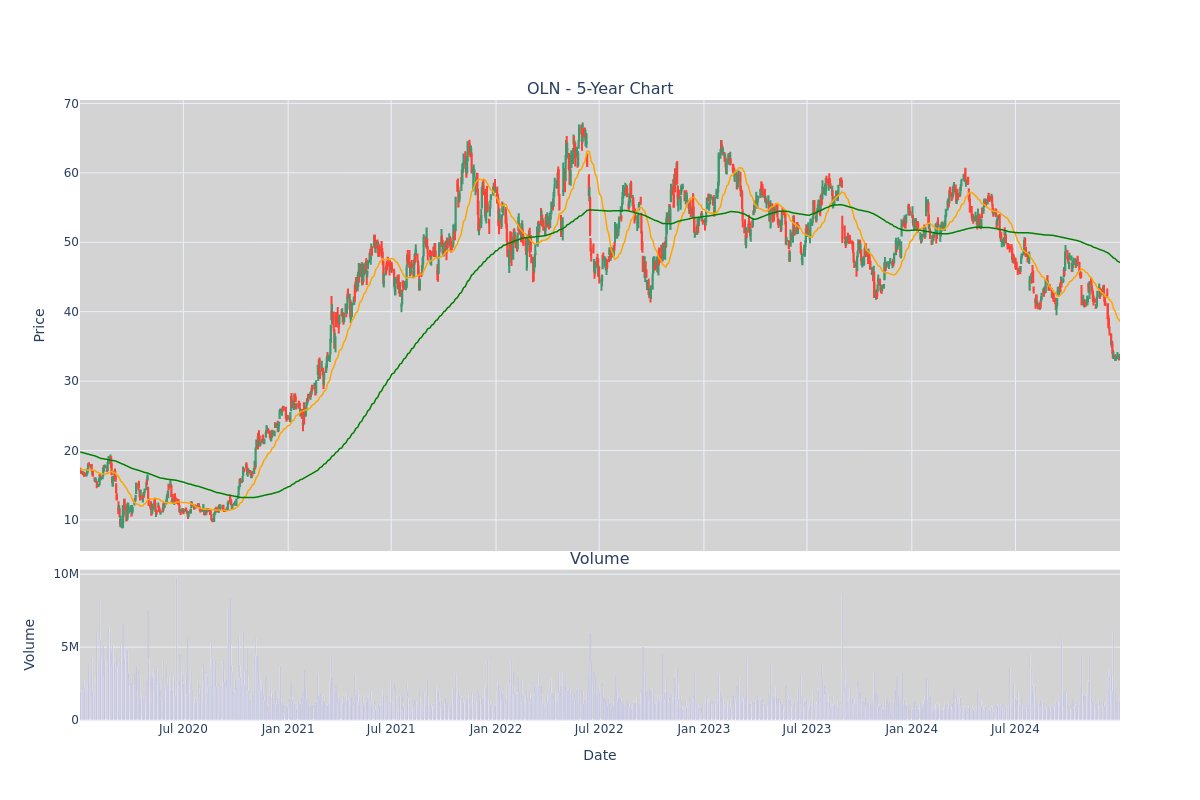
Task: Select the "Jan 2021" date tick label
Action: tap(288, 729)
